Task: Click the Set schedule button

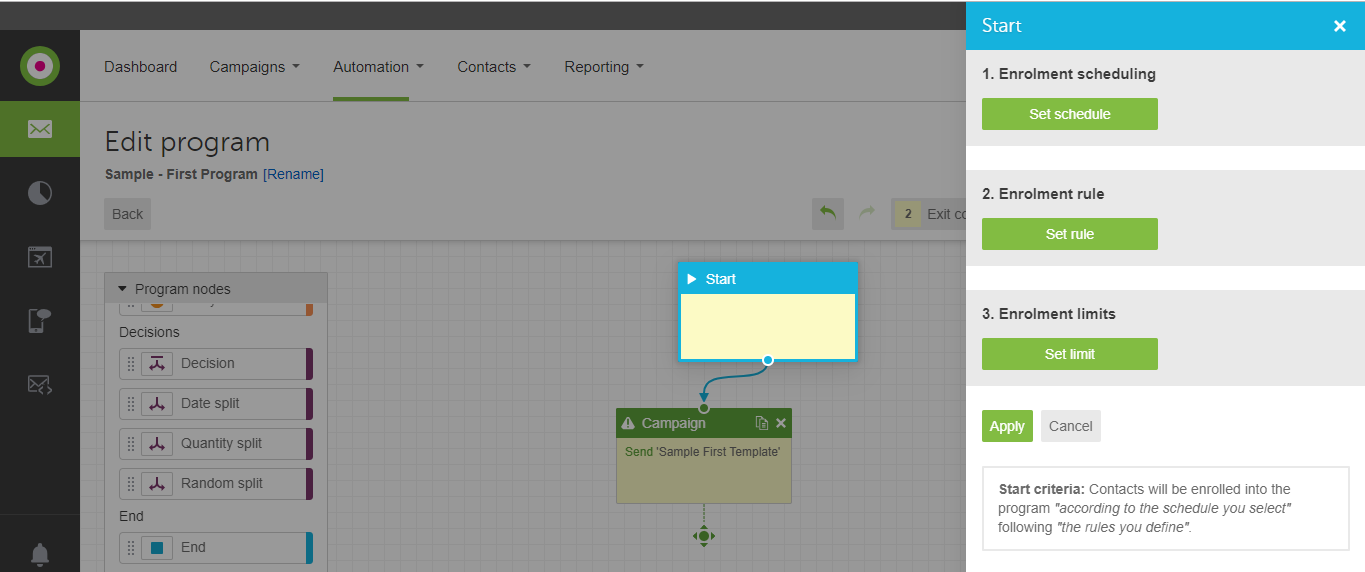Action: pyautogui.click(x=1069, y=114)
